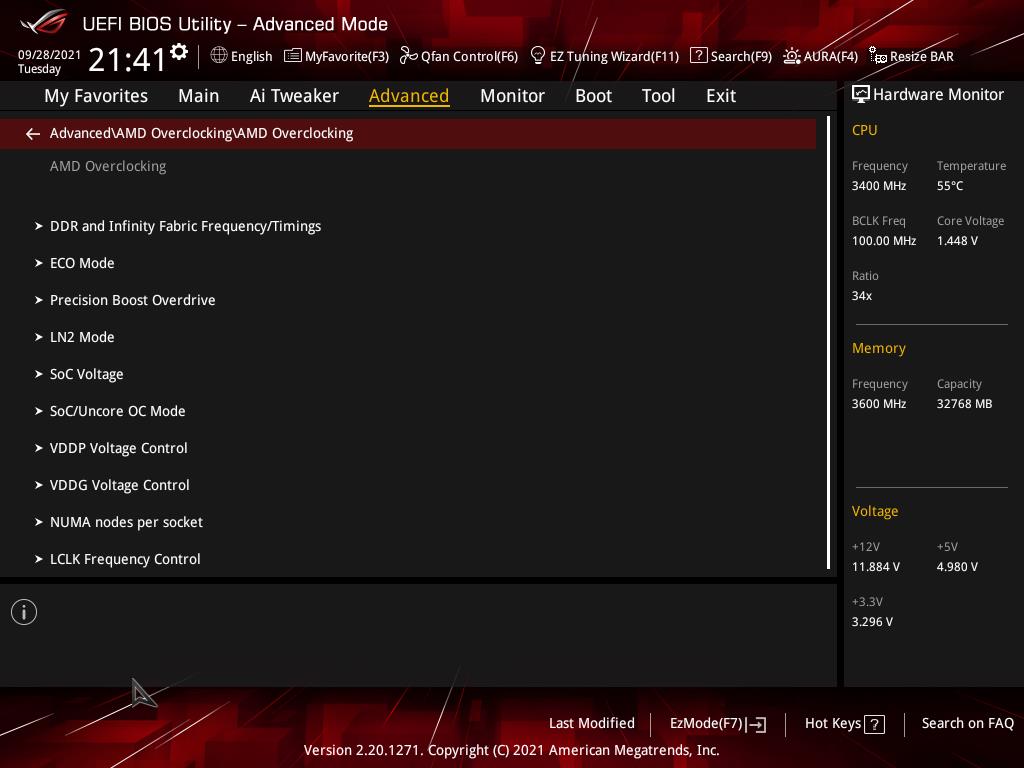
Task: Switch to the Ai Tweaker tab
Action: coord(294,96)
